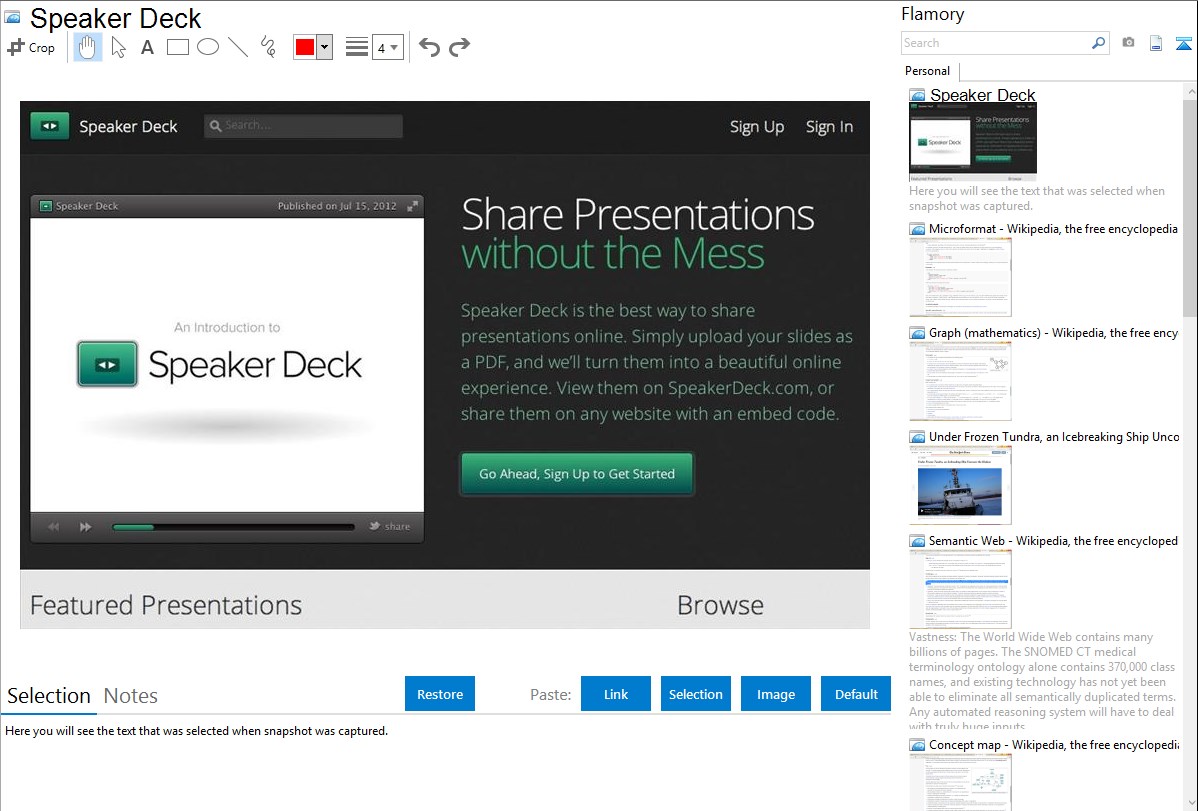Image resolution: width=1198 pixels, height=811 pixels.
Task: Select the Semantic Web - Wikipedia snapshot title
Action: coord(1053,540)
